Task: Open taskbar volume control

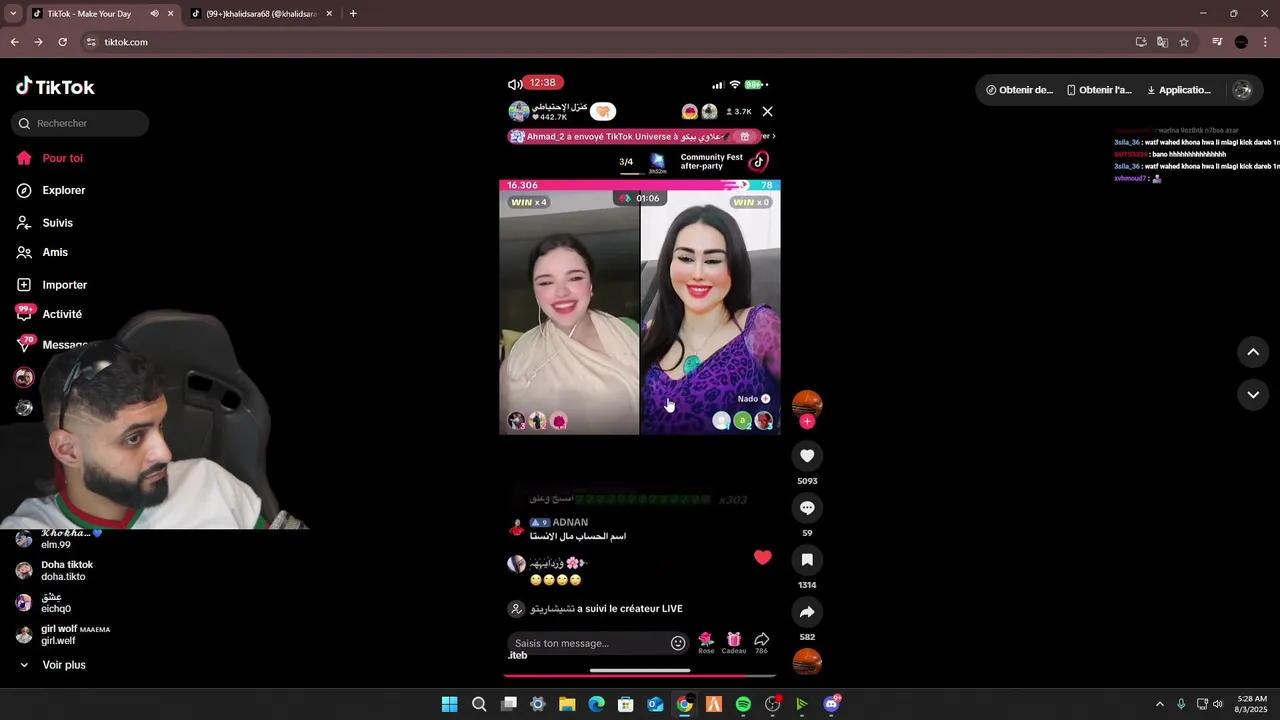Action: pos(1218,704)
